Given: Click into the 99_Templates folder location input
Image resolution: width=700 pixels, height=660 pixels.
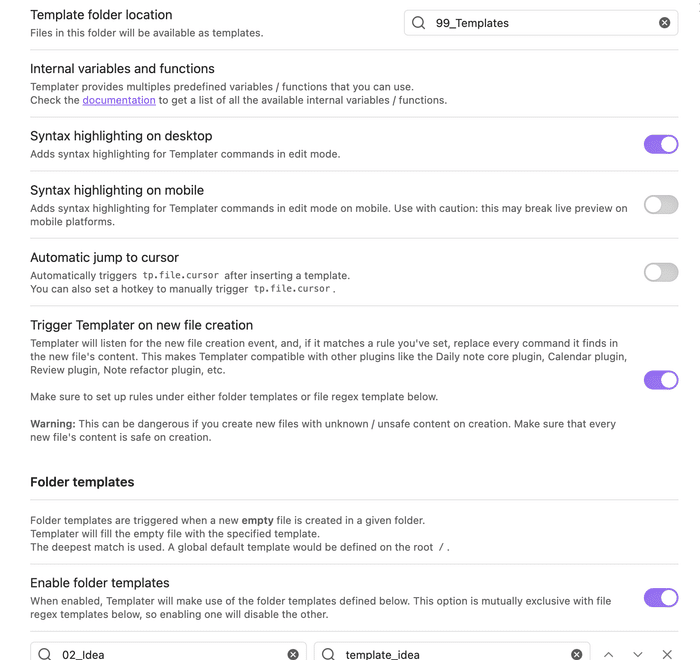Looking at the screenshot, I should coord(540,23).
